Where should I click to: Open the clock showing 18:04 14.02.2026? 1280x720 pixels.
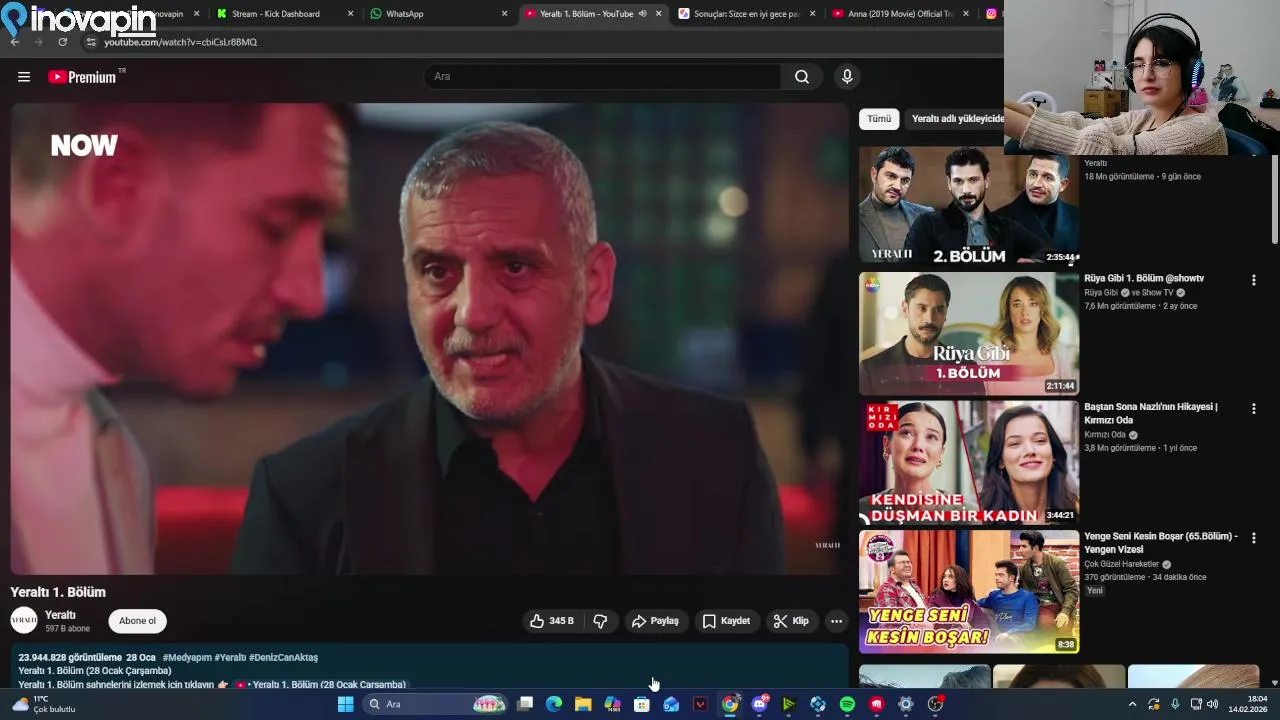coord(1248,704)
